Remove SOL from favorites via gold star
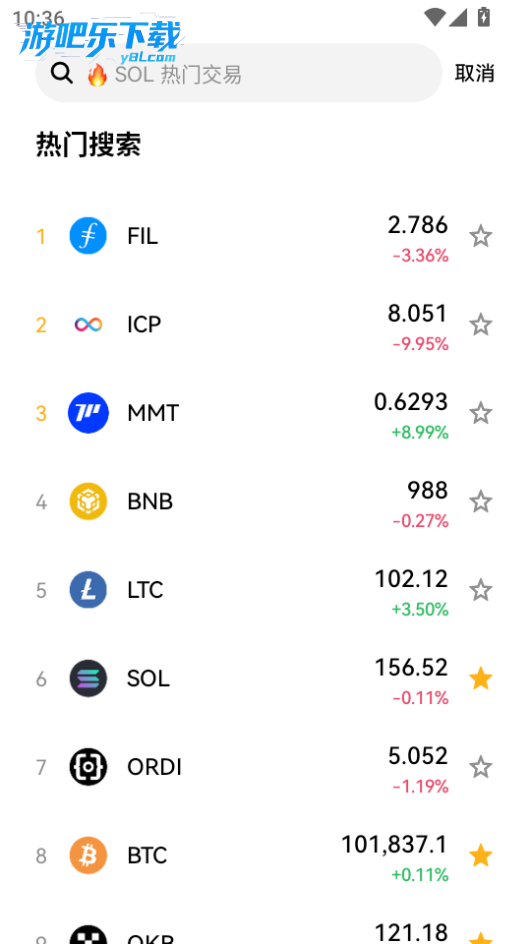Image resolution: width=531 pixels, height=944 pixels. (x=480, y=678)
